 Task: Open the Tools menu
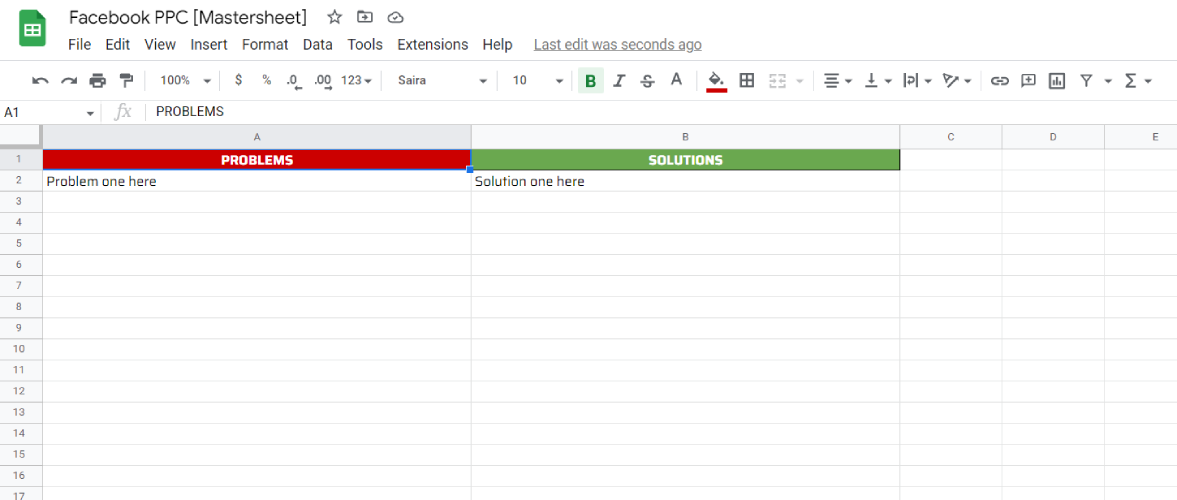point(365,45)
